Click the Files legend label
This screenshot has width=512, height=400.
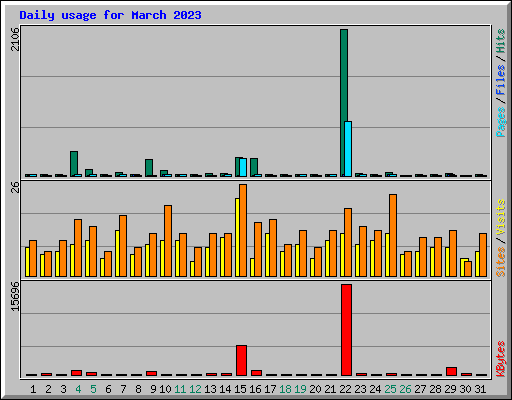(501, 80)
